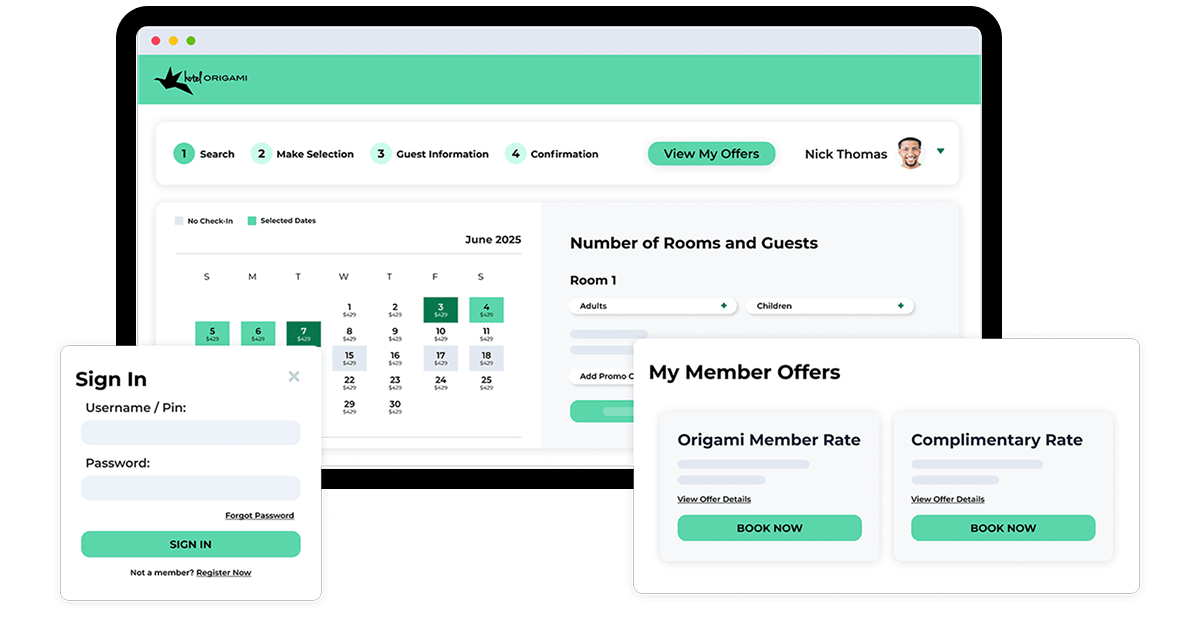
Task: Go to step 3 Guest Information
Action: coord(430,154)
